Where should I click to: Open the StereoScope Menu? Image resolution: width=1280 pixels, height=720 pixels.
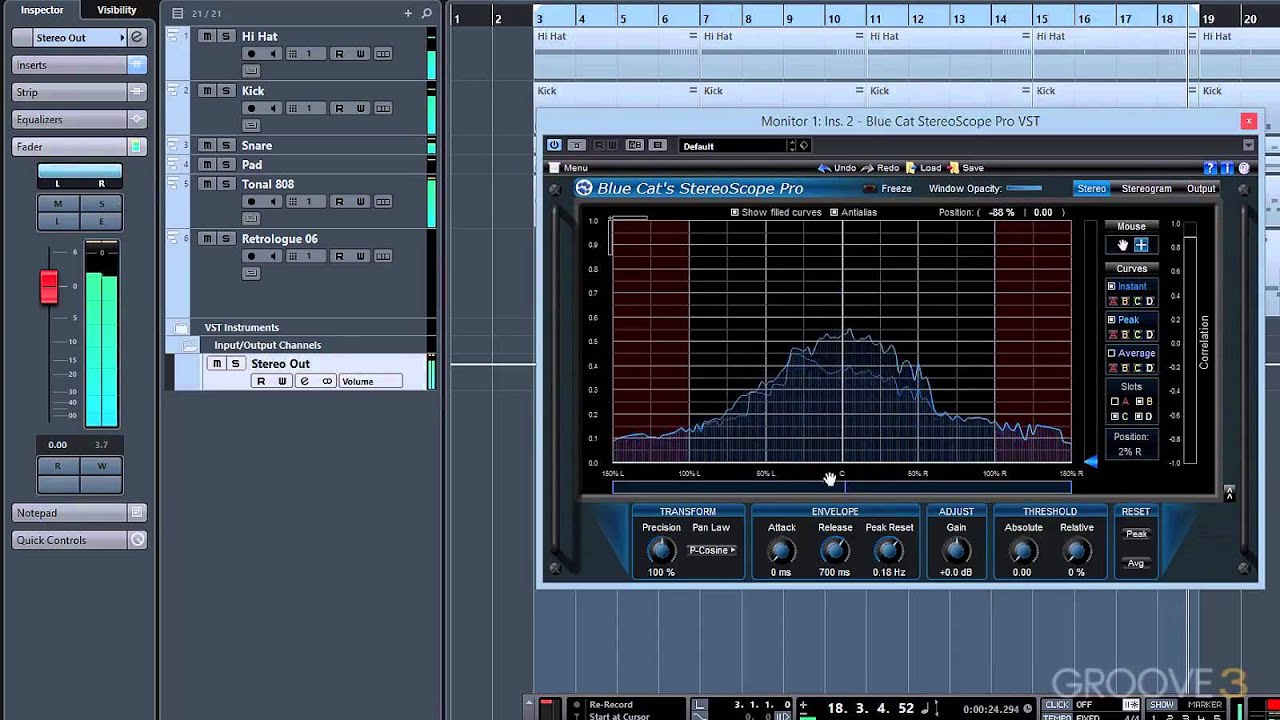click(x=569, y=168)
